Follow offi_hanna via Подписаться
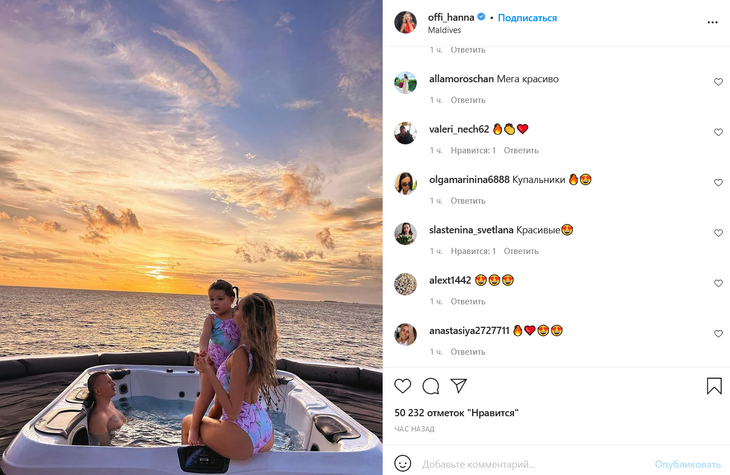This screenshot has width=730, height=475. click(527, 18)
